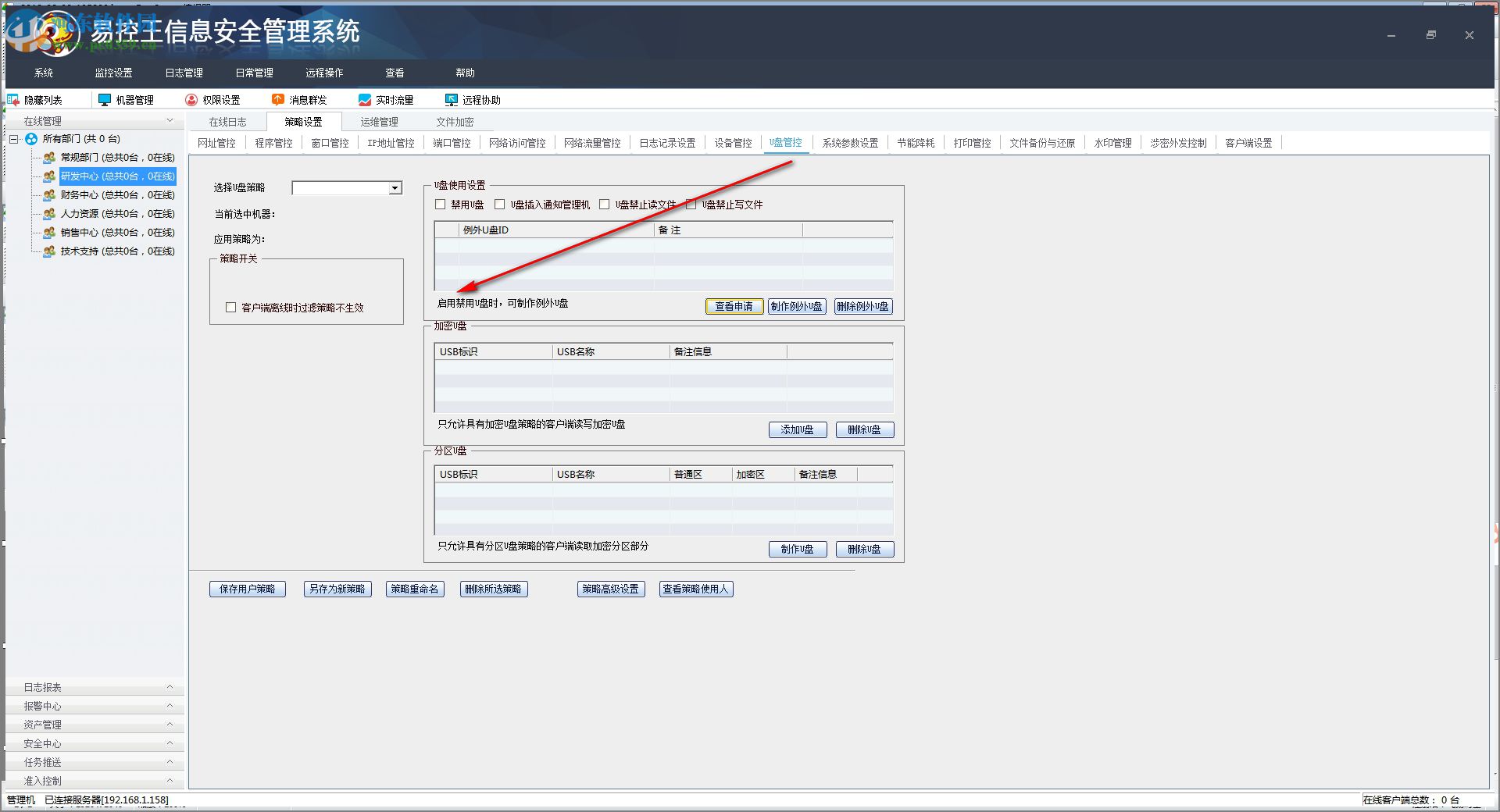
Task: Click 删除所选策略 button
Action: point(494,589)
